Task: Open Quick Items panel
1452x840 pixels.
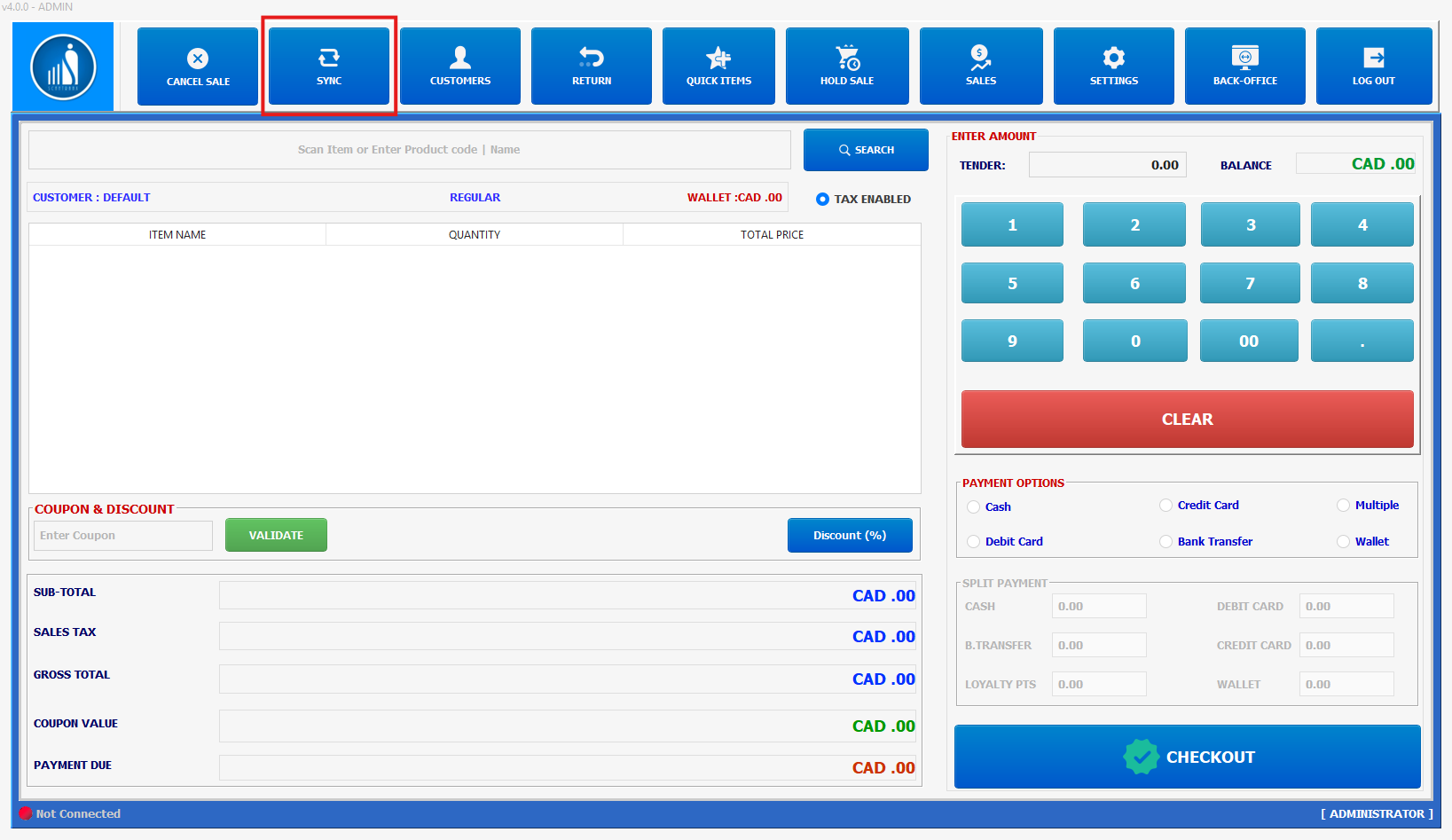Action: click(718, 67)
